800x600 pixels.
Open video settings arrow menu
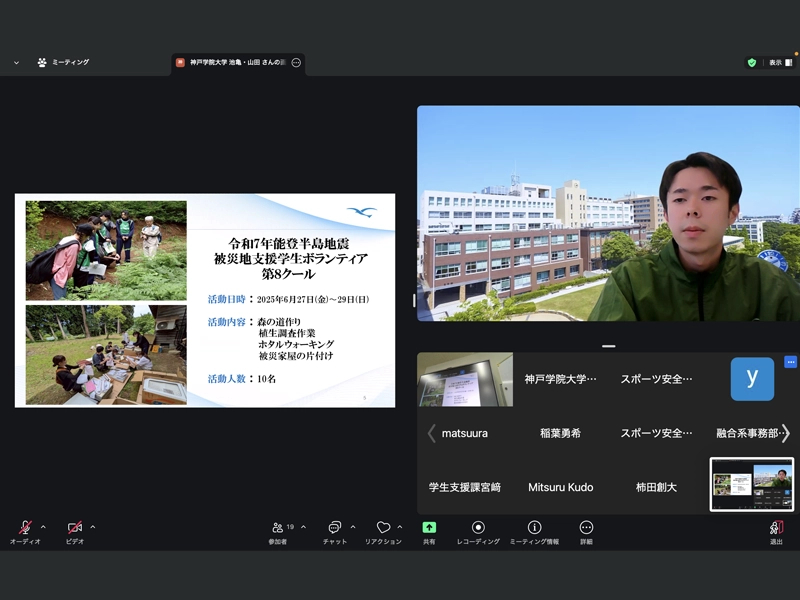click(93, 527)
